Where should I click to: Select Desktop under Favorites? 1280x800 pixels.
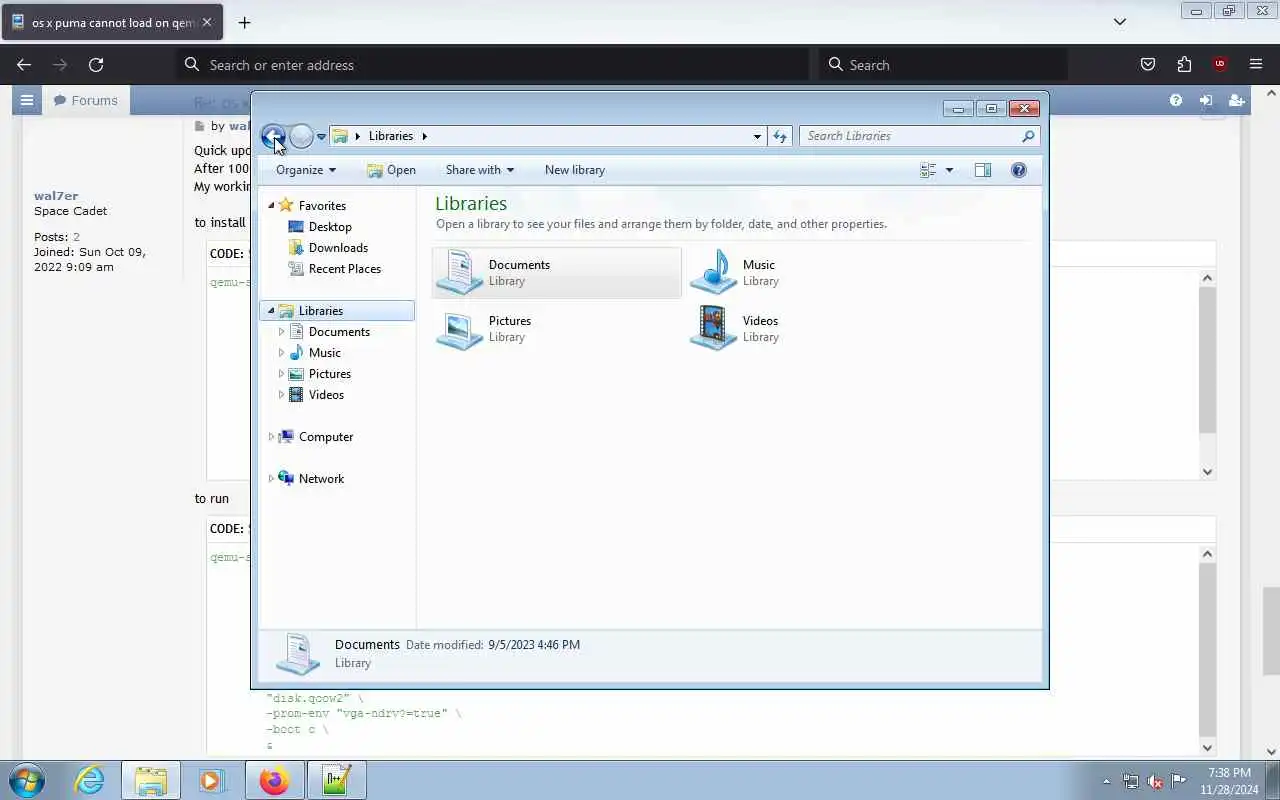[x=330, y=227]
